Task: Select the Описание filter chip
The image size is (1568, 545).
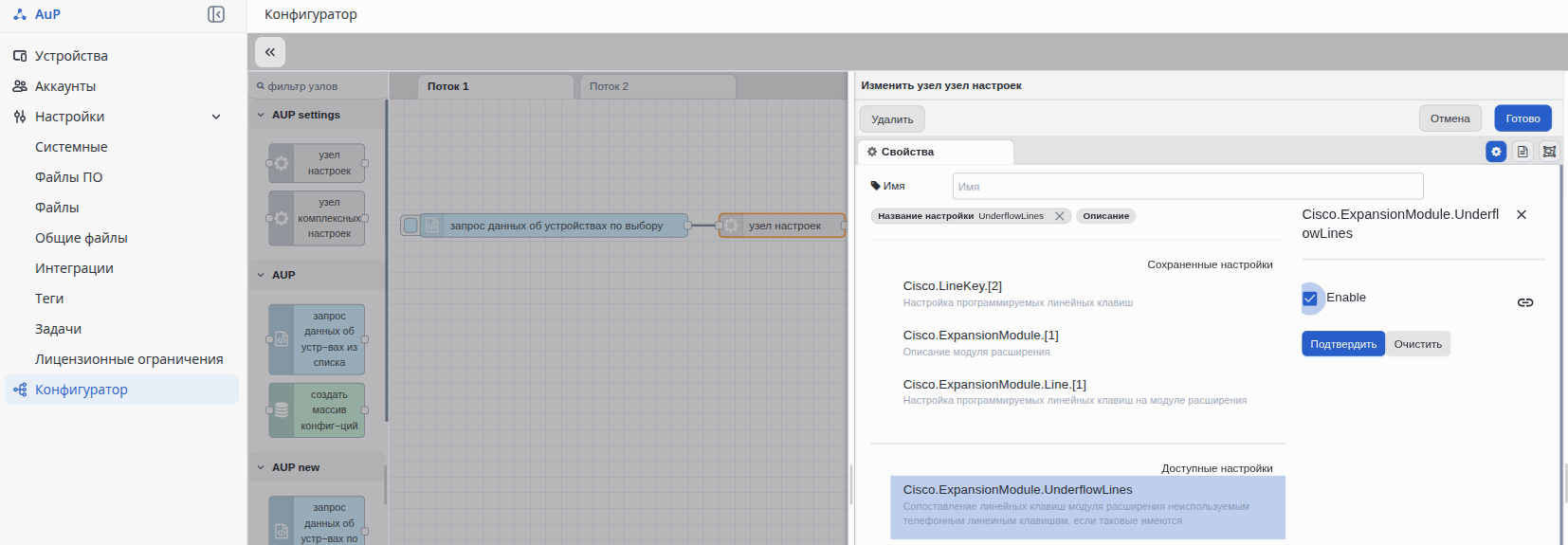Action: click(1105, 216)
